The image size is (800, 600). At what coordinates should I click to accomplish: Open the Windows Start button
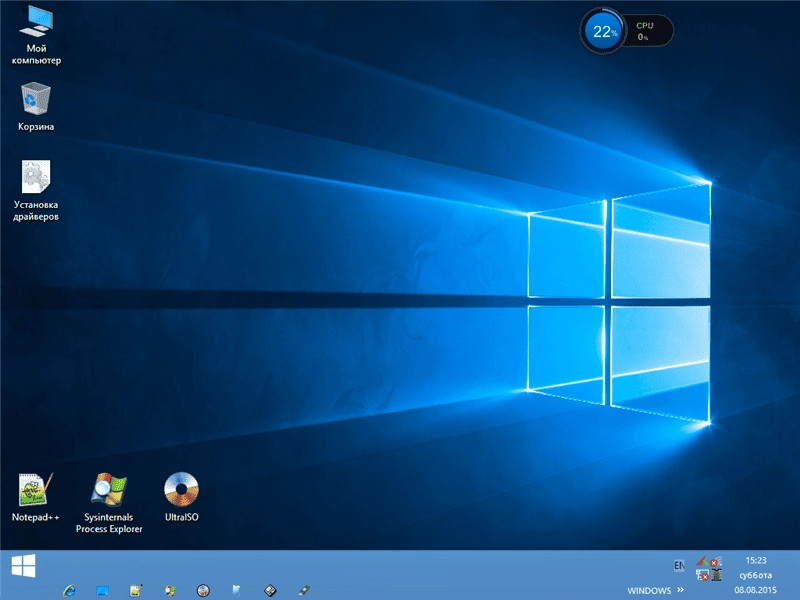tap(23, 566)
